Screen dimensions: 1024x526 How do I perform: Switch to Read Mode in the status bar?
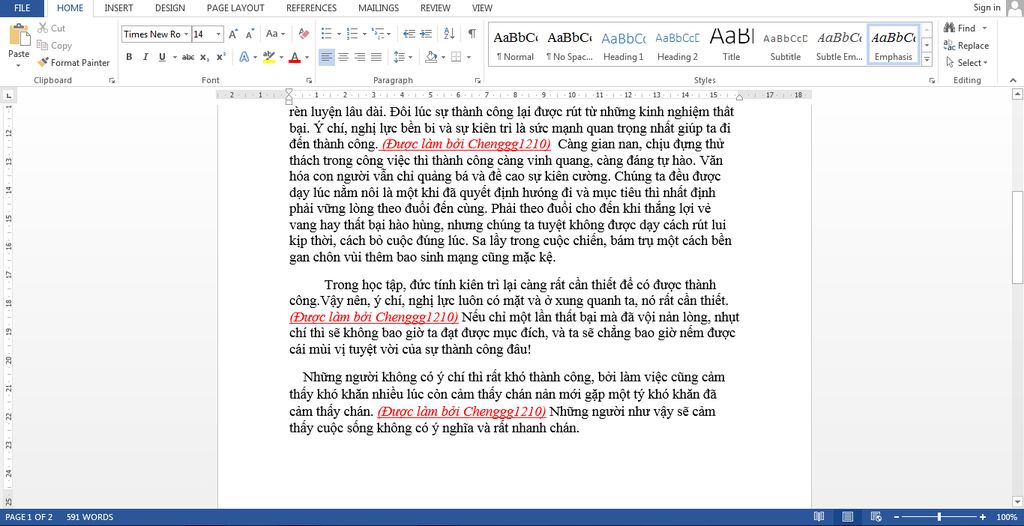pos(819,517)
